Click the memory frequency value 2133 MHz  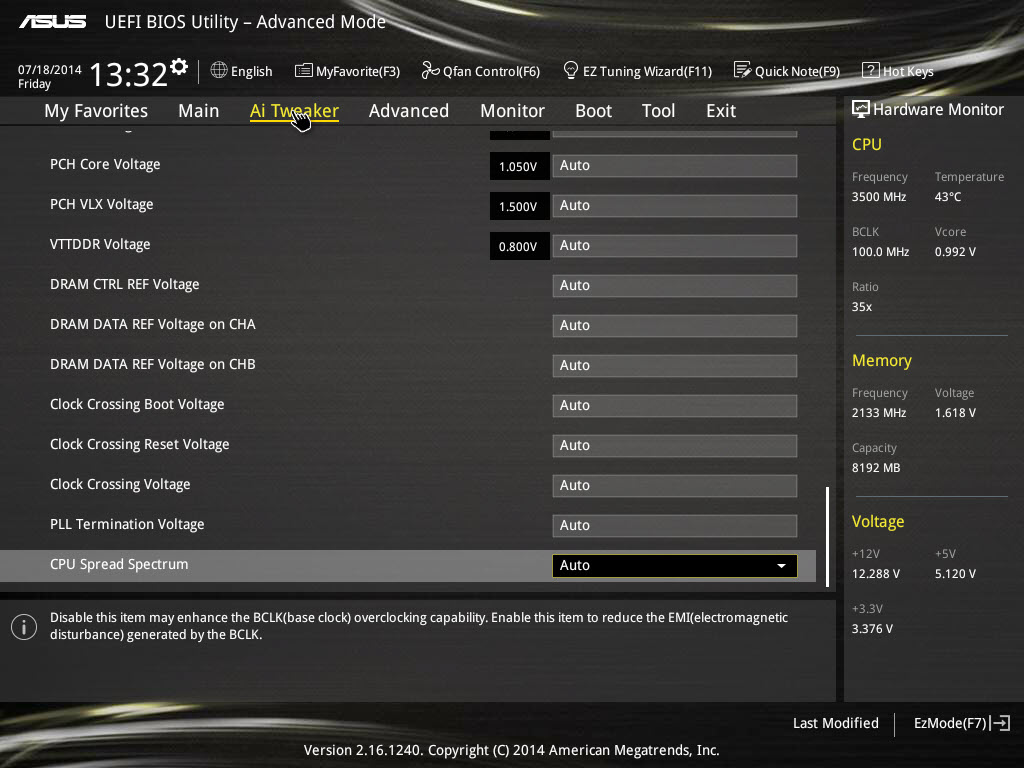tap(879, 413)
